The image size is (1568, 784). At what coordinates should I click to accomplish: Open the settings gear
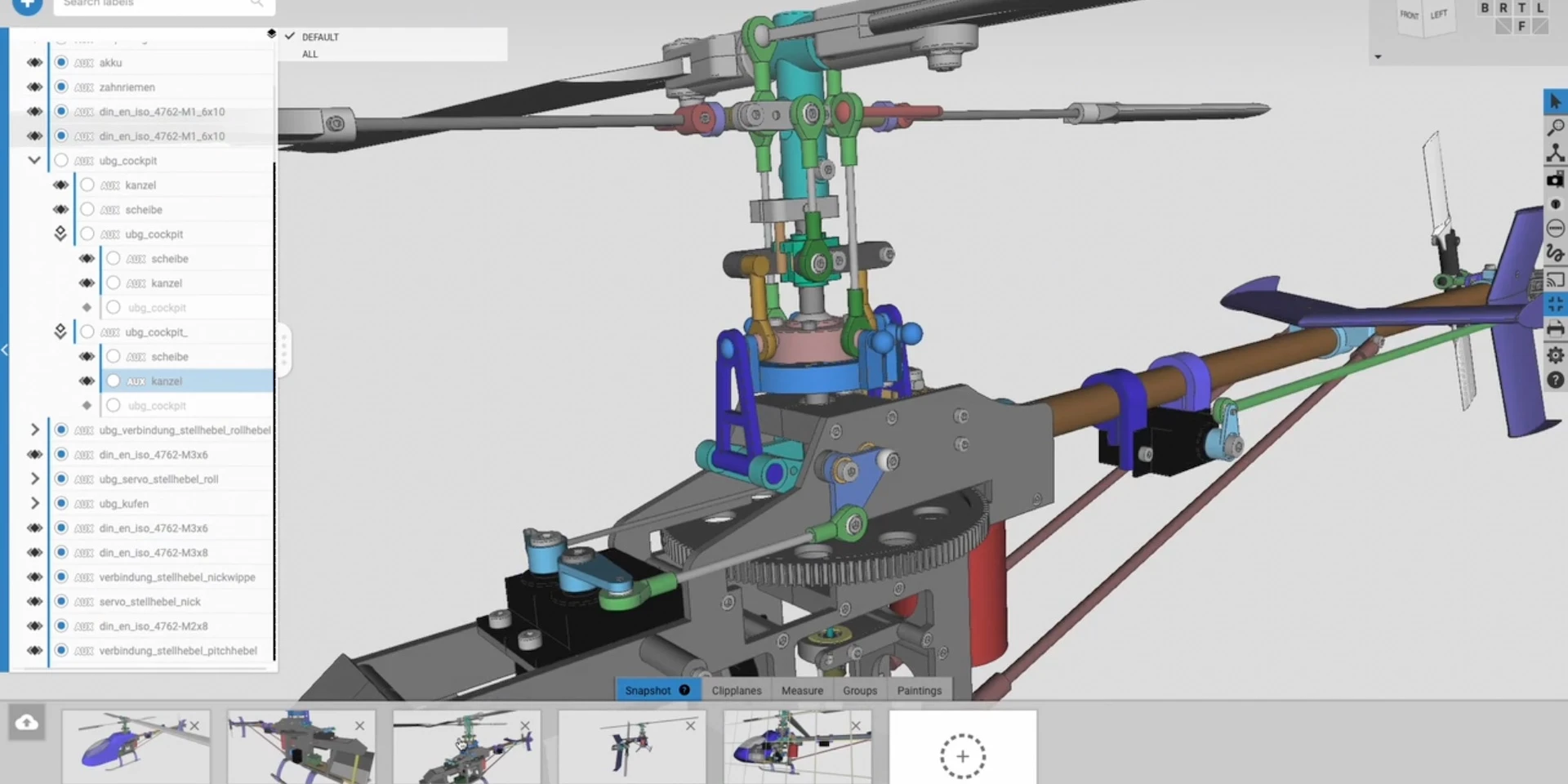click(1555, 355)
